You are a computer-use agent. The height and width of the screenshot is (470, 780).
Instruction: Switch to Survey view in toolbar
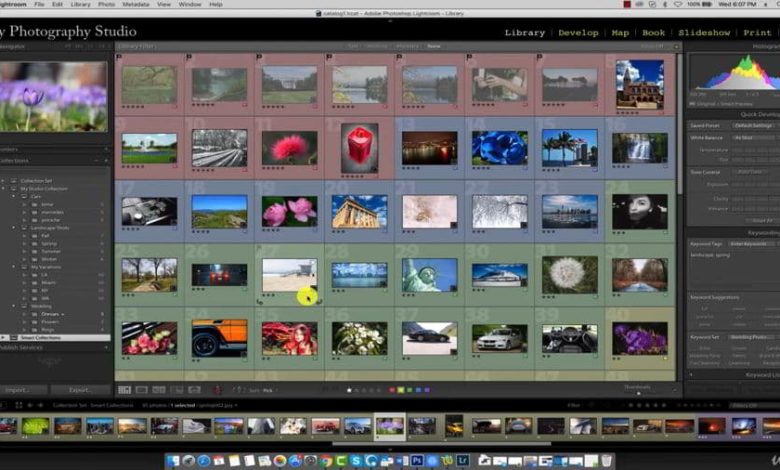[x=177, y=390]
